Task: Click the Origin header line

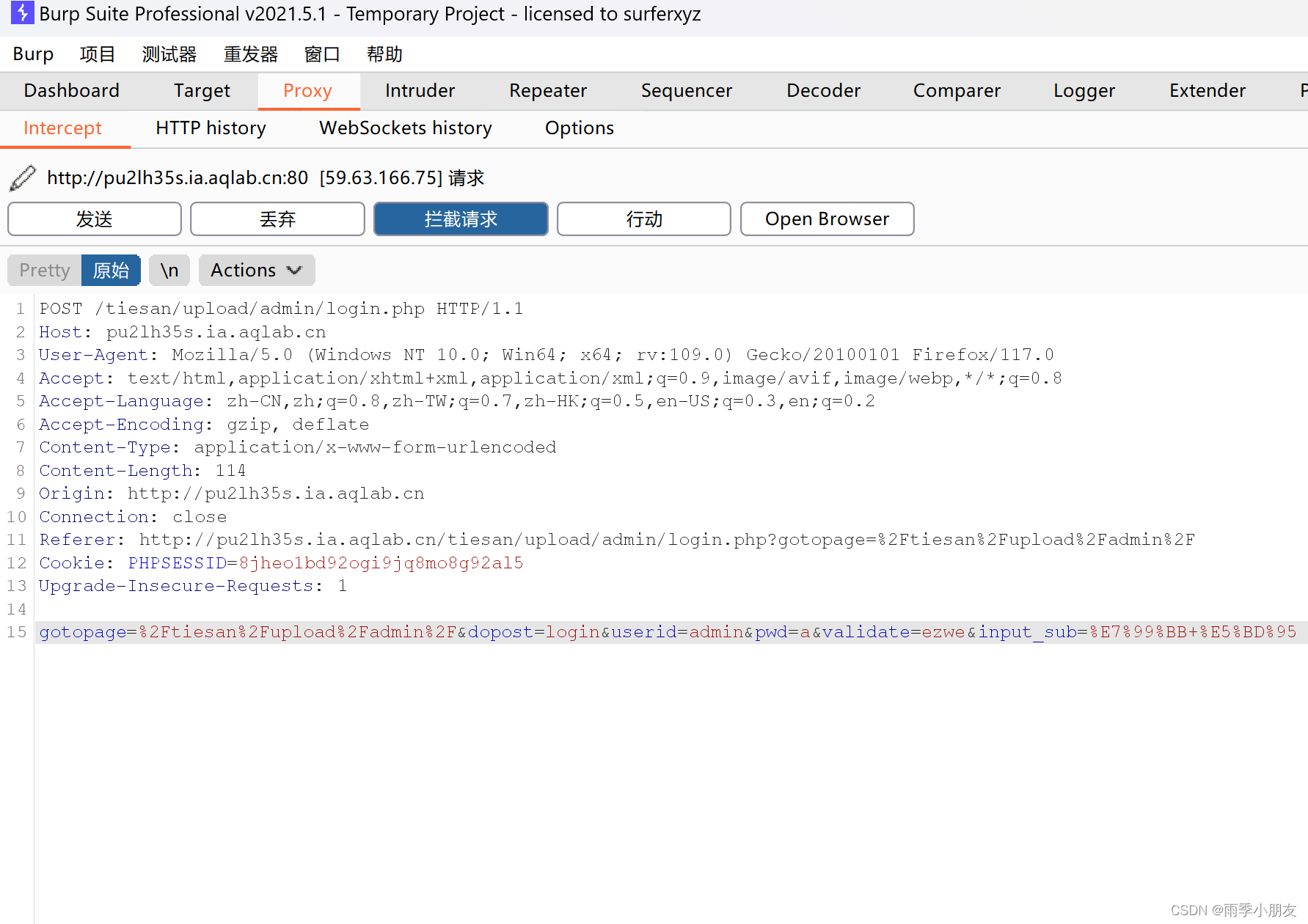Action: point(232,494)
